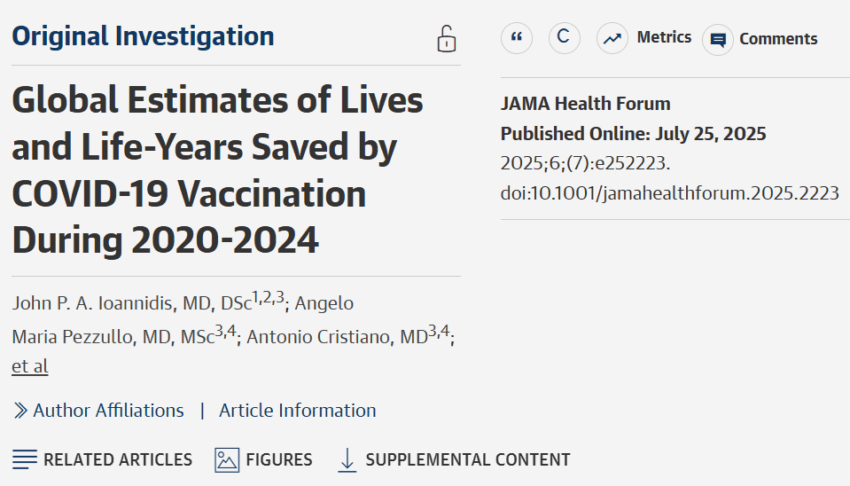Select the FIGURES tab label

coord(279,460)
